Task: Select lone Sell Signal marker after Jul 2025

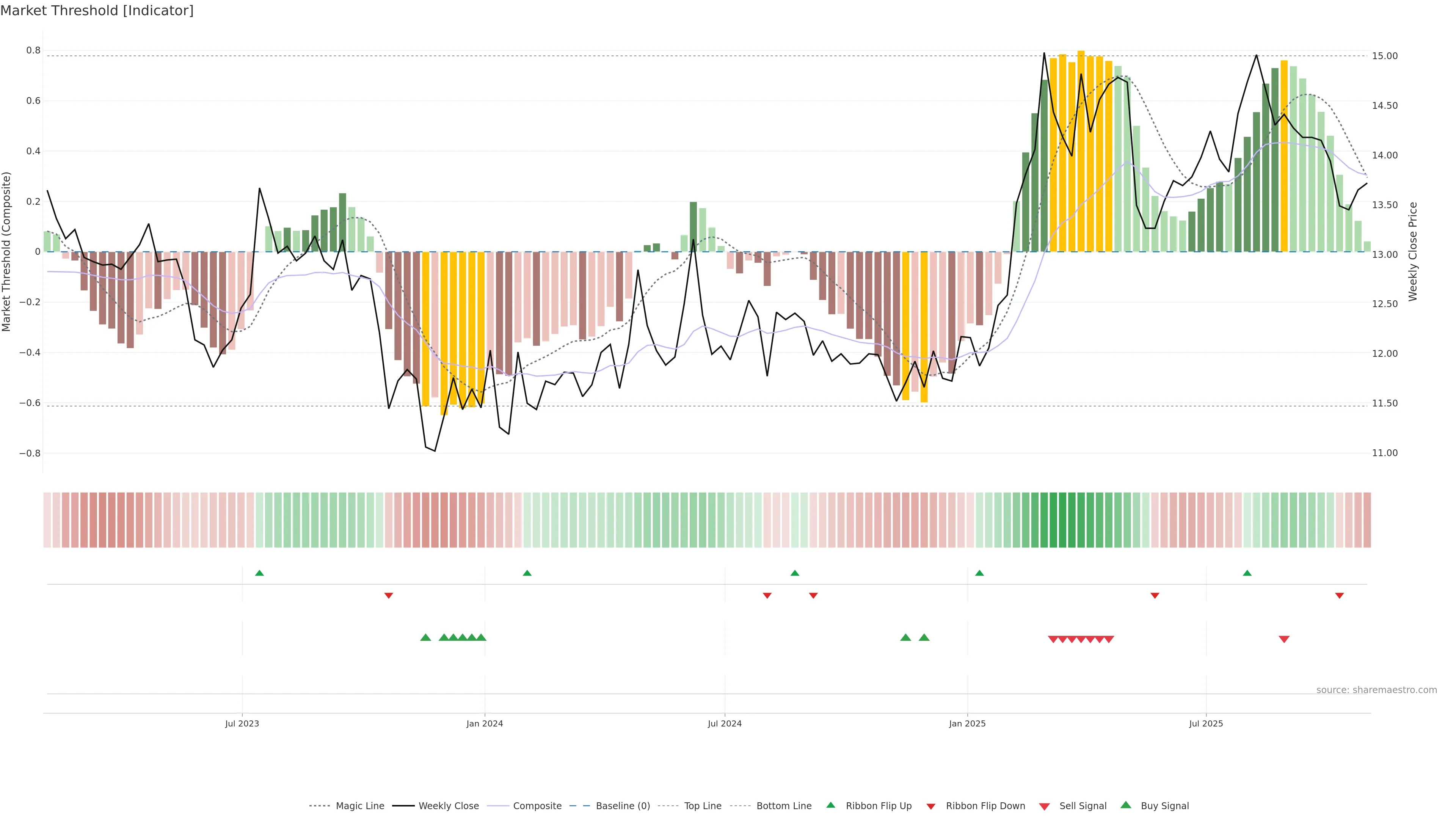Action: pyautogui.click(x=1283, y=639)
